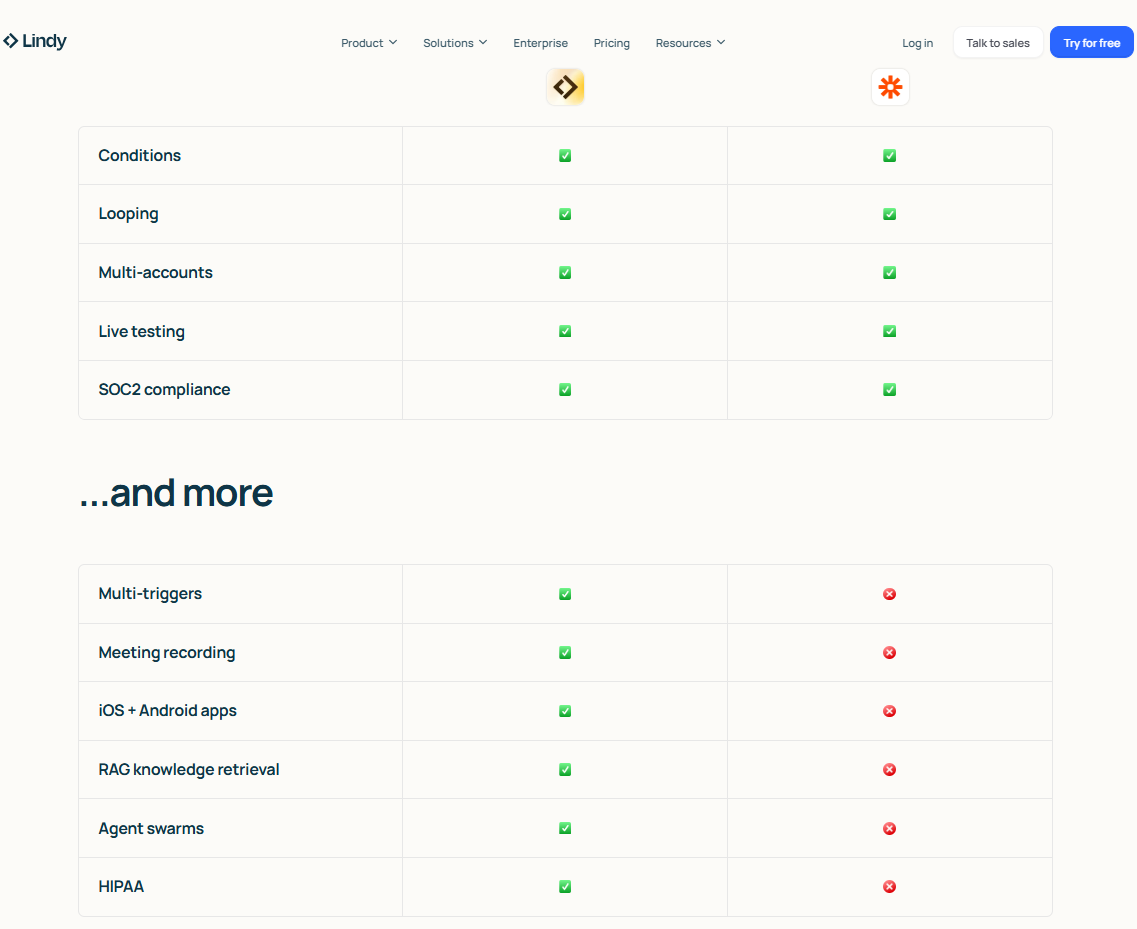Click Lindy's green check for Looping

[565, 214]
